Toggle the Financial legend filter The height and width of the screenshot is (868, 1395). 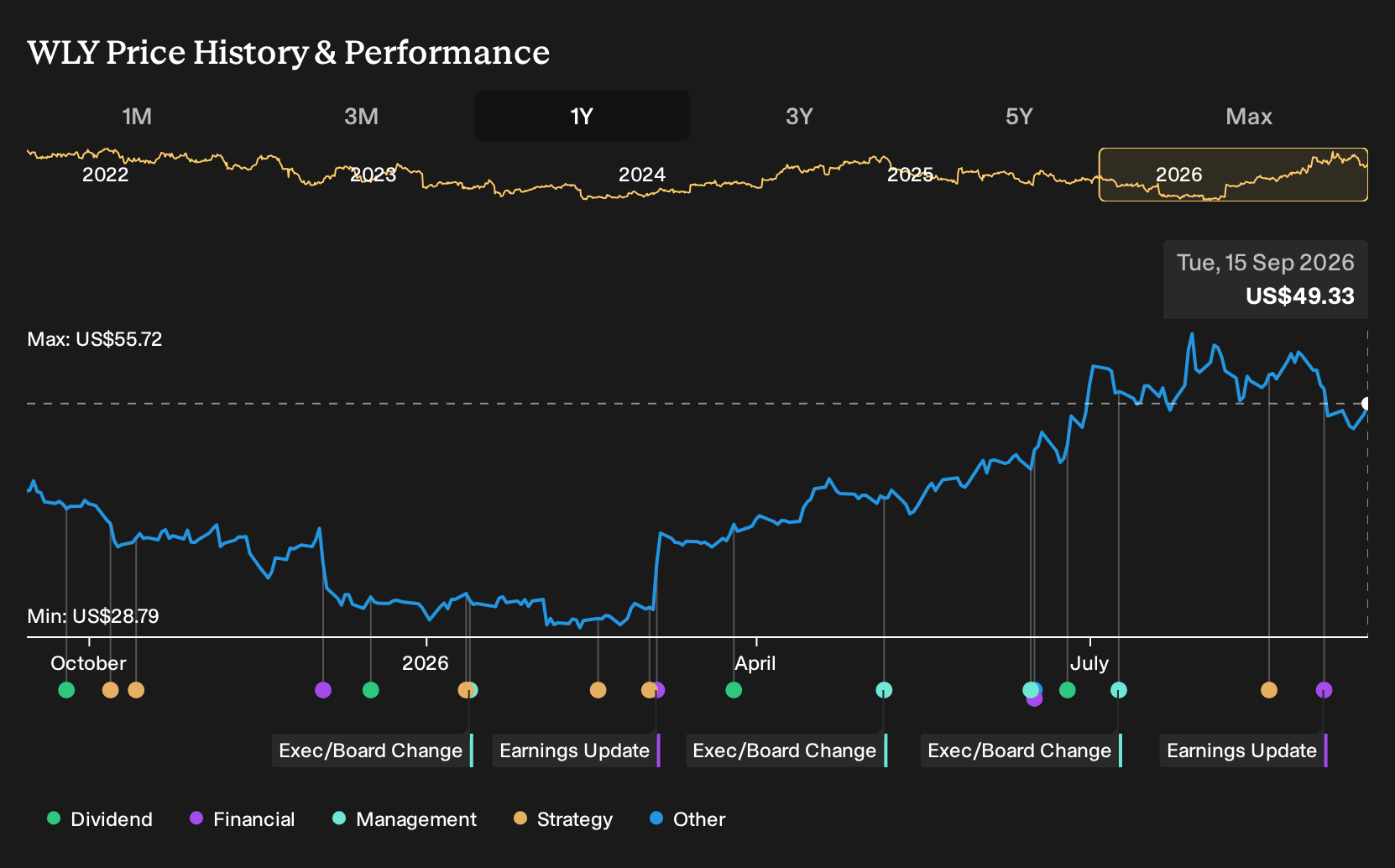pos(242,819)
